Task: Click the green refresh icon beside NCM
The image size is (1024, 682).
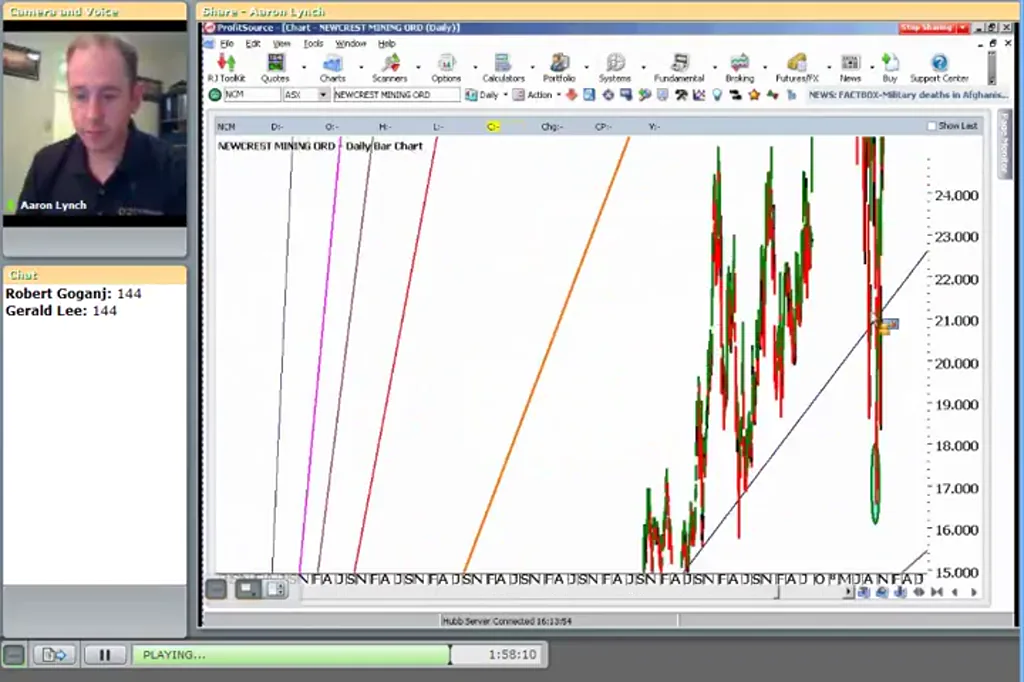Action: tap(214, 95)
